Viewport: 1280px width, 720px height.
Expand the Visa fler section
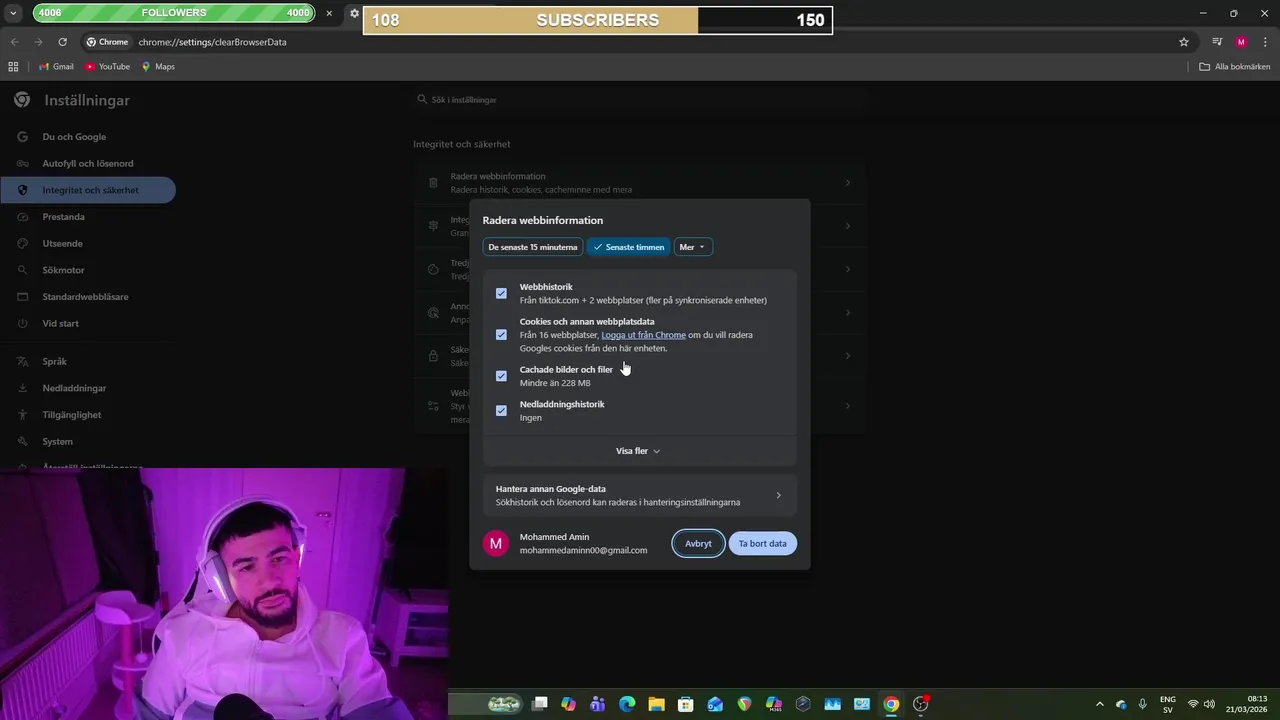(638, 451)
